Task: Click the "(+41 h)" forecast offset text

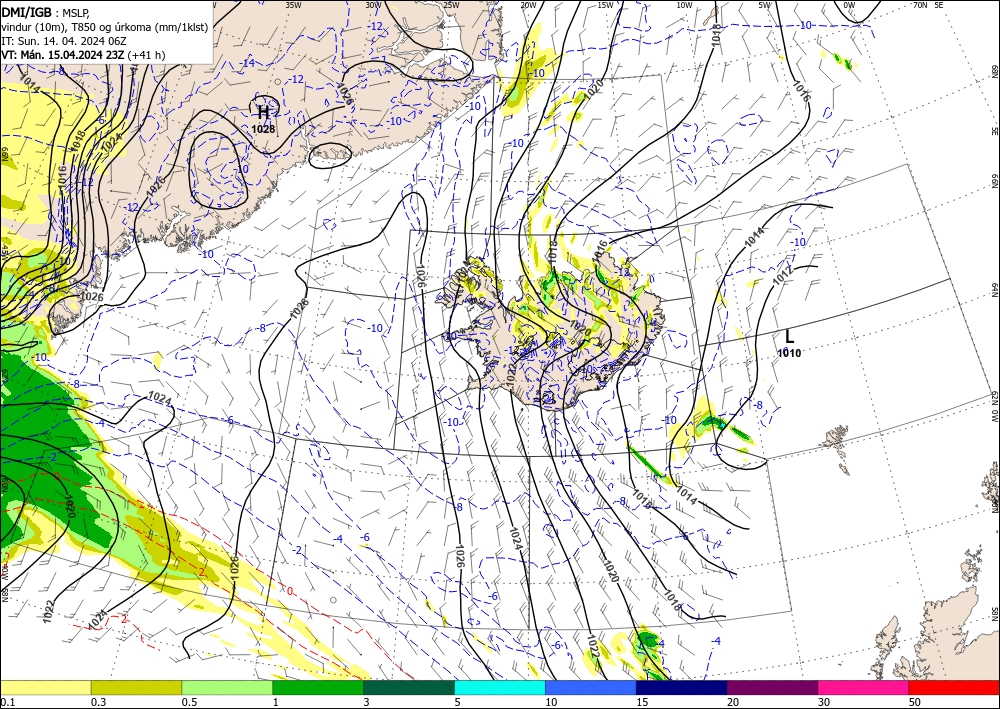Action: click(x=146, y=55)
